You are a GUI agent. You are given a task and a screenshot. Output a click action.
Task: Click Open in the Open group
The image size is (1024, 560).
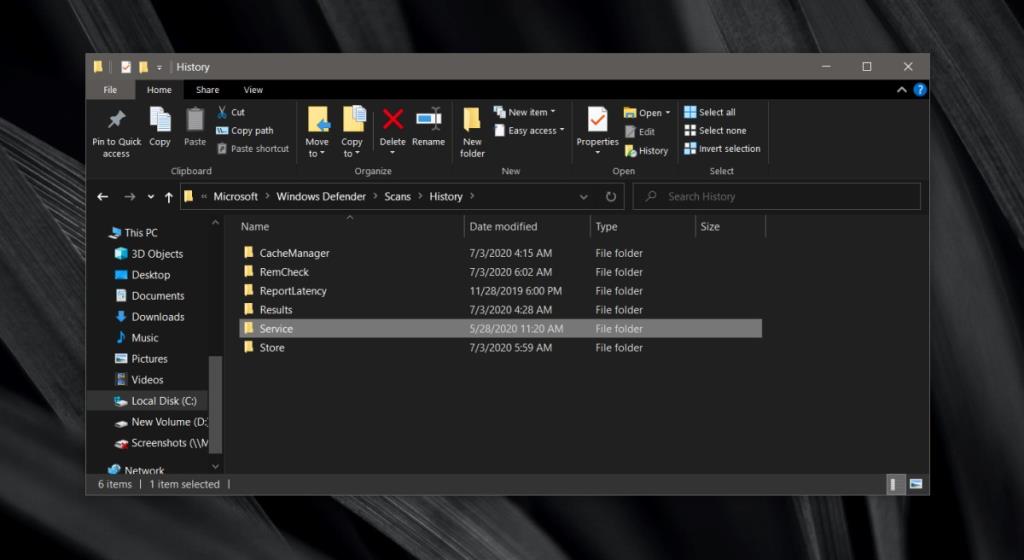click(x=647, y=113)
